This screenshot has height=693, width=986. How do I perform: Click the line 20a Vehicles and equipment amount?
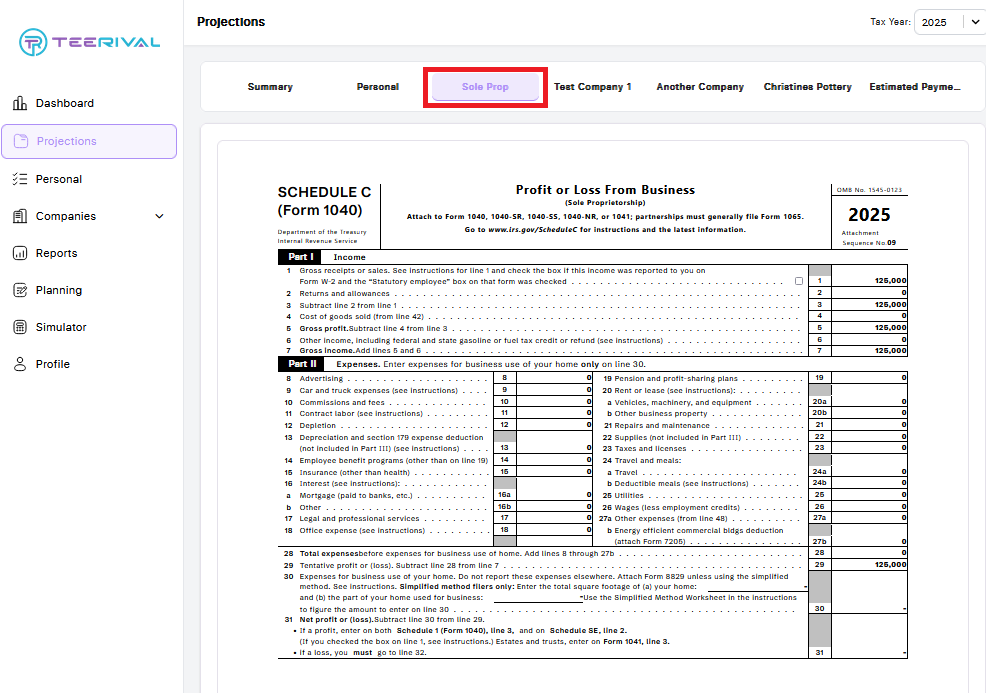pos(870,402)
